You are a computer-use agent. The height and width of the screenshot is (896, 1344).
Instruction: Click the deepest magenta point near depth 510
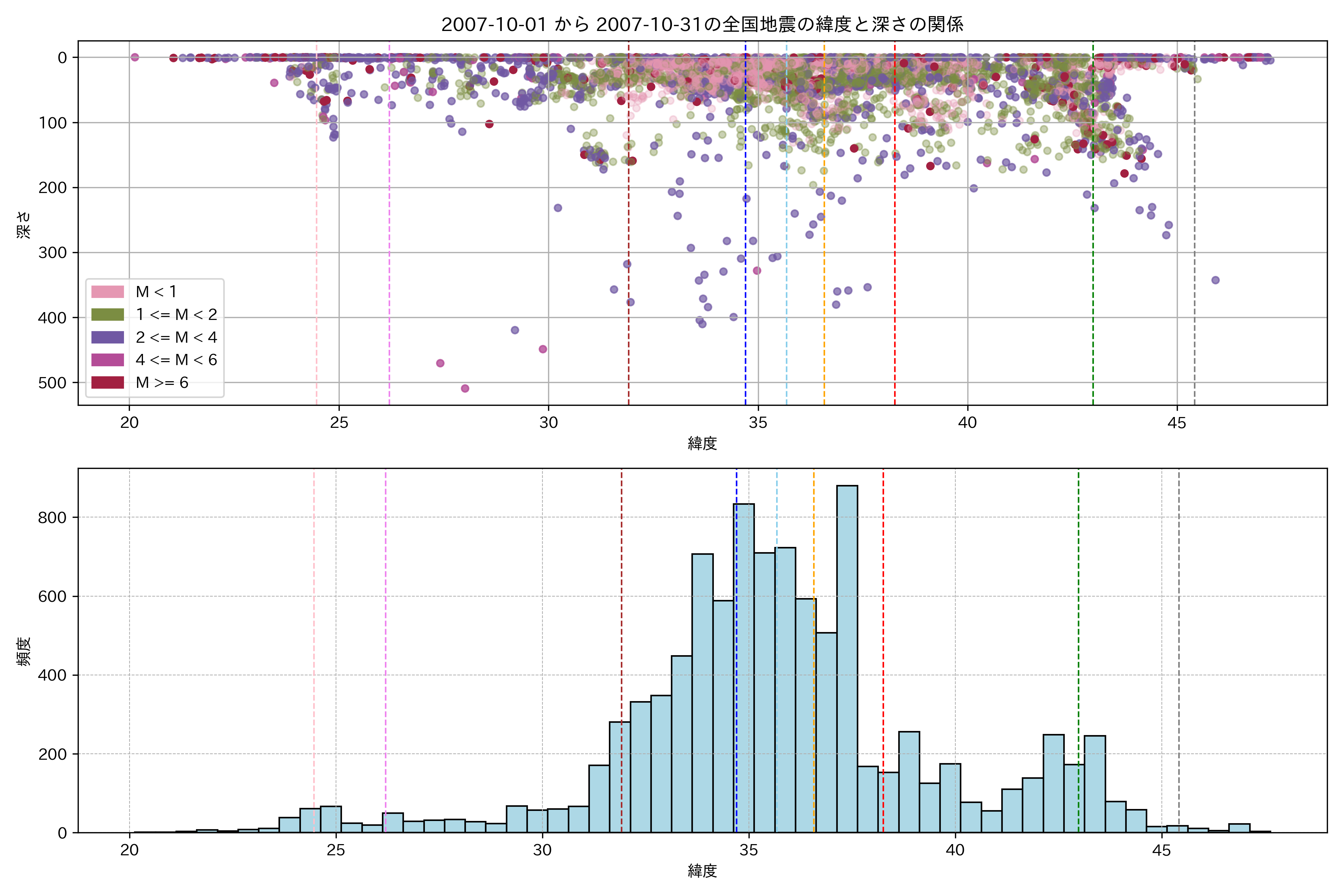pos(465,389)
